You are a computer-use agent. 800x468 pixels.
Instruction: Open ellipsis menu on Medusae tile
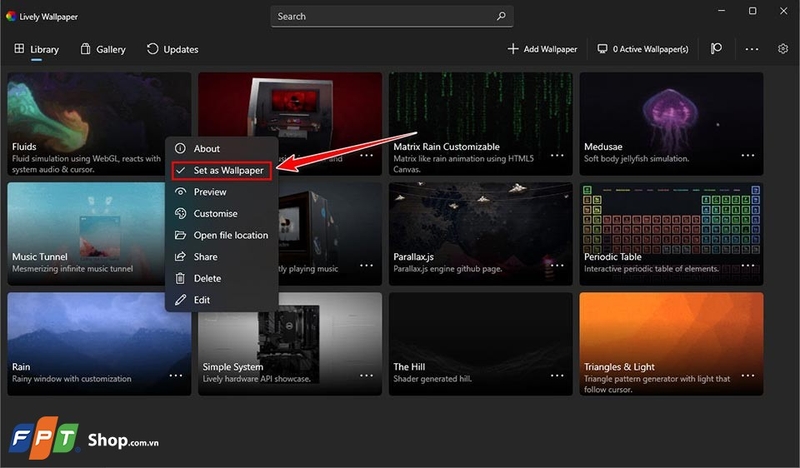[748, 155]
